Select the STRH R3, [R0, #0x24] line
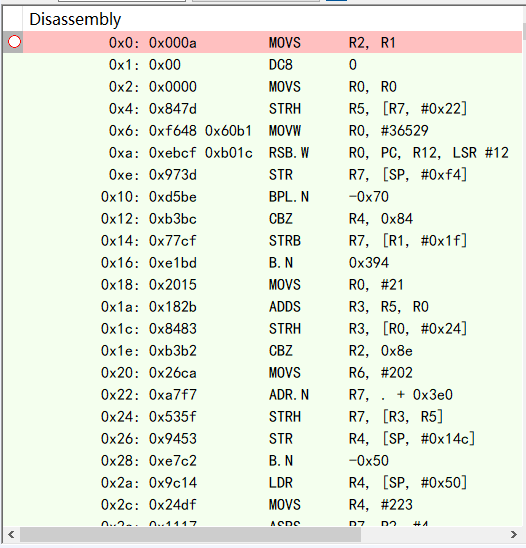This screenshot has width=526, height=548. (x=272, y=329)
